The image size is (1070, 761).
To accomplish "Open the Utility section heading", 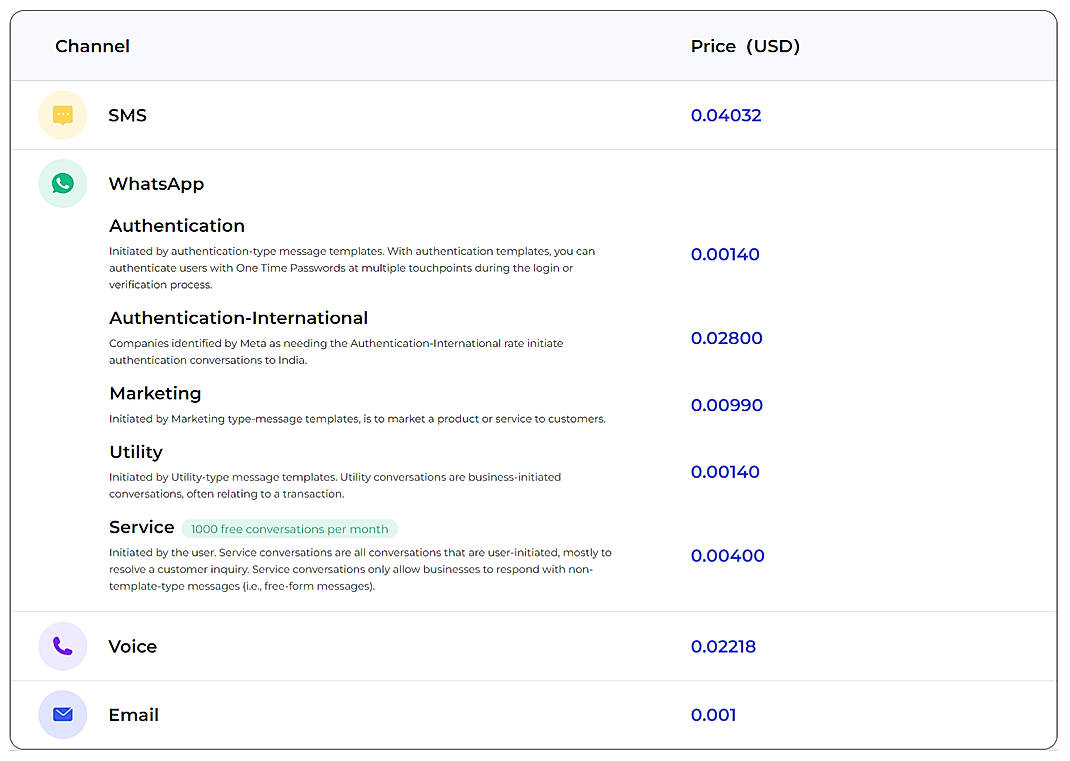I will pos(136,452).
